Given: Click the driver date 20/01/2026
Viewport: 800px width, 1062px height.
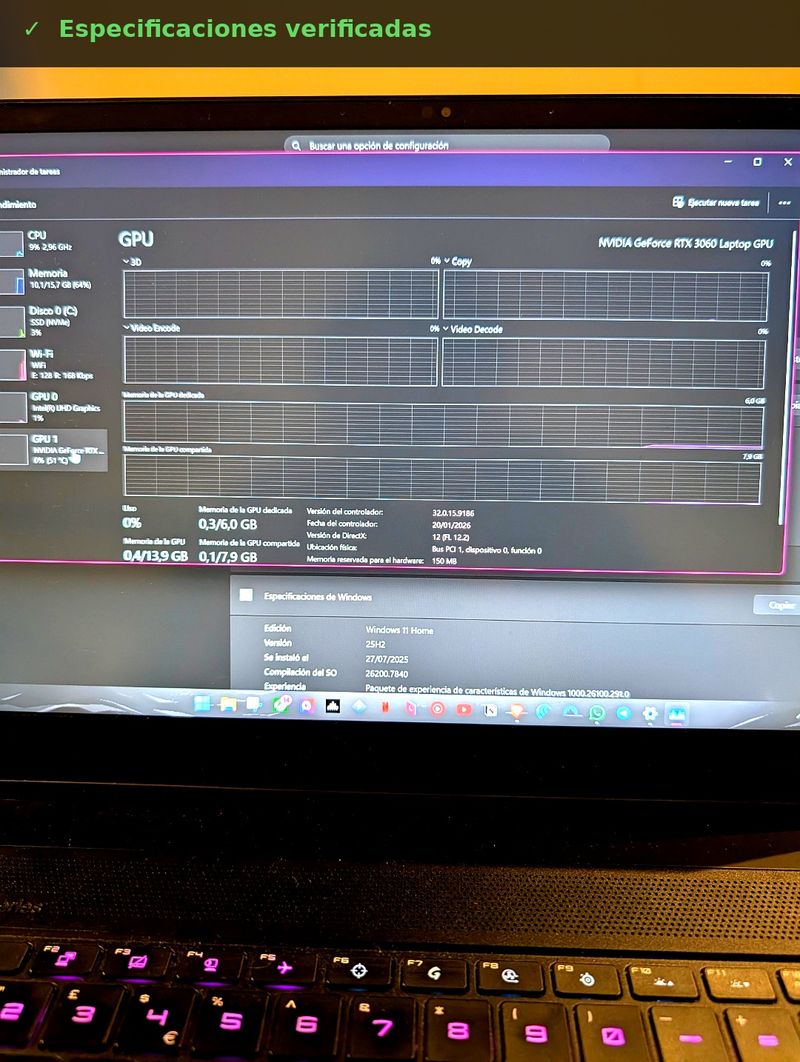Looking at the screenshot, I should click(x=451, y=525).
